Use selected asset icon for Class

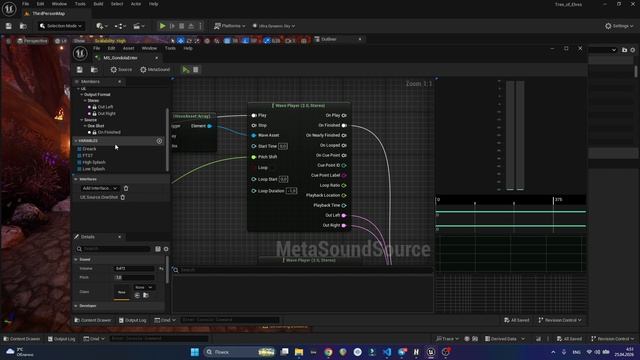[x=137, y=296]
